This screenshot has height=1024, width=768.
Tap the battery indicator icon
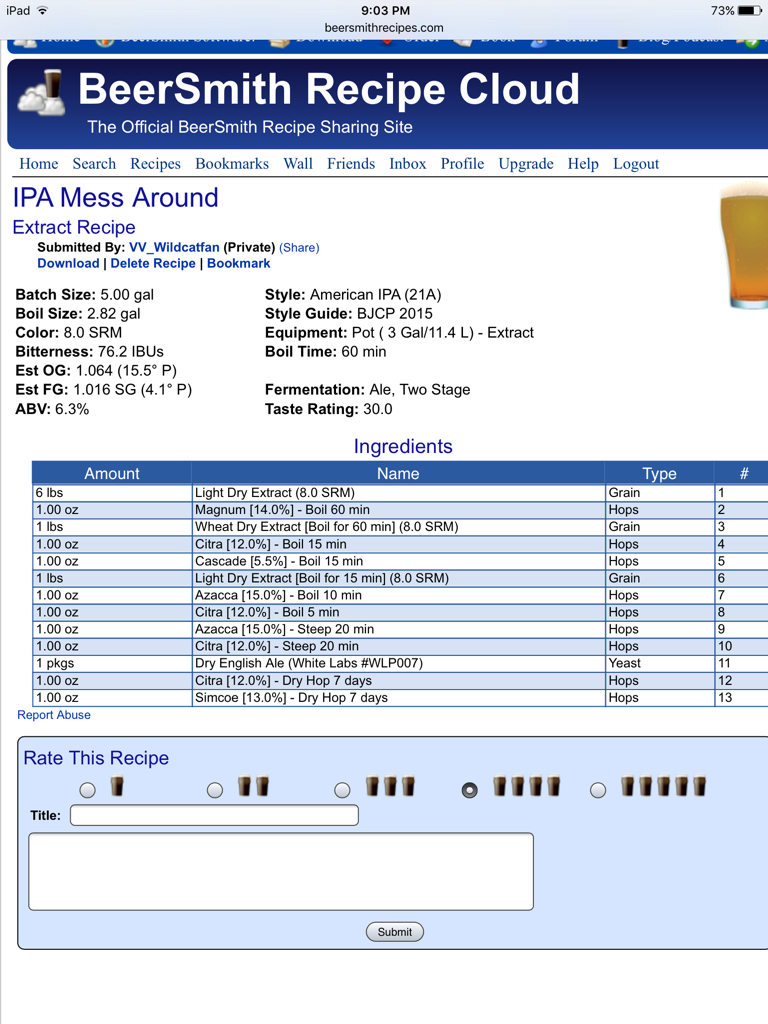coord(750,10)
